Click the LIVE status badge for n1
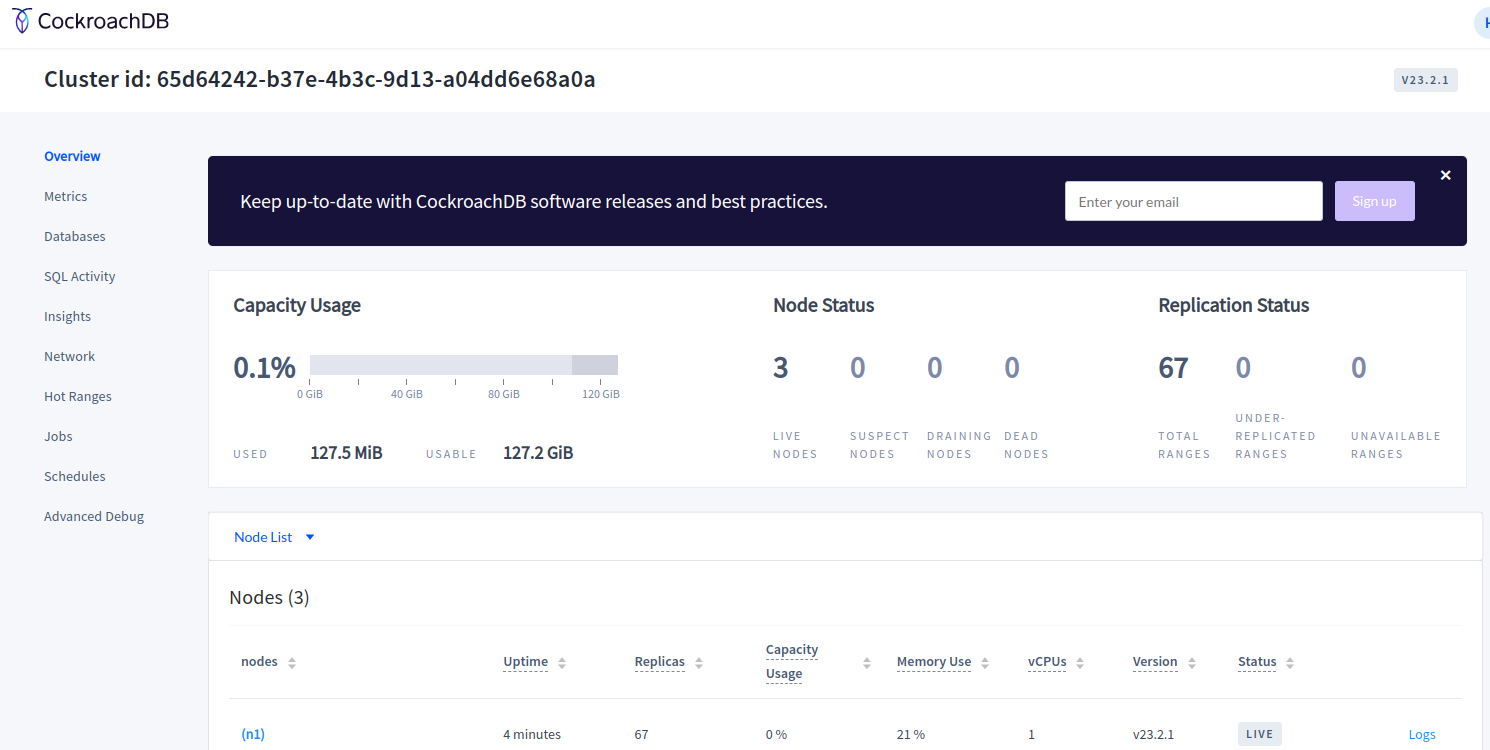 click(1260, 734)
